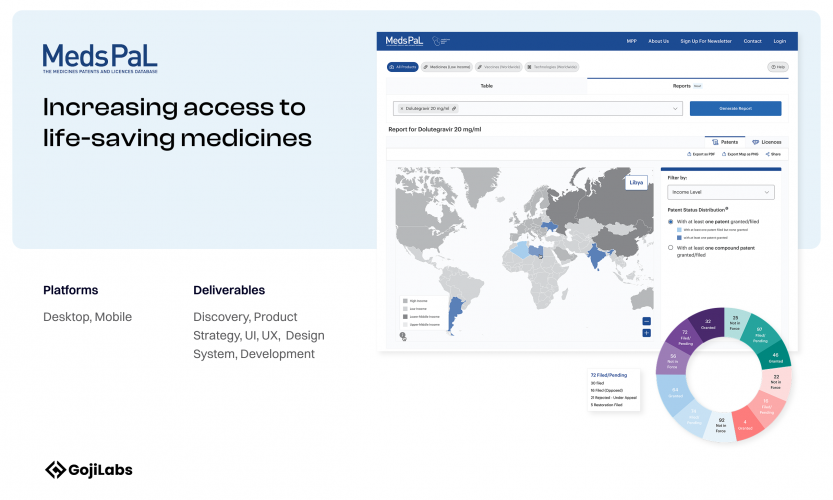Click purple '72 Filed/Pending' donut segment
833x500 pixels.
686,337
